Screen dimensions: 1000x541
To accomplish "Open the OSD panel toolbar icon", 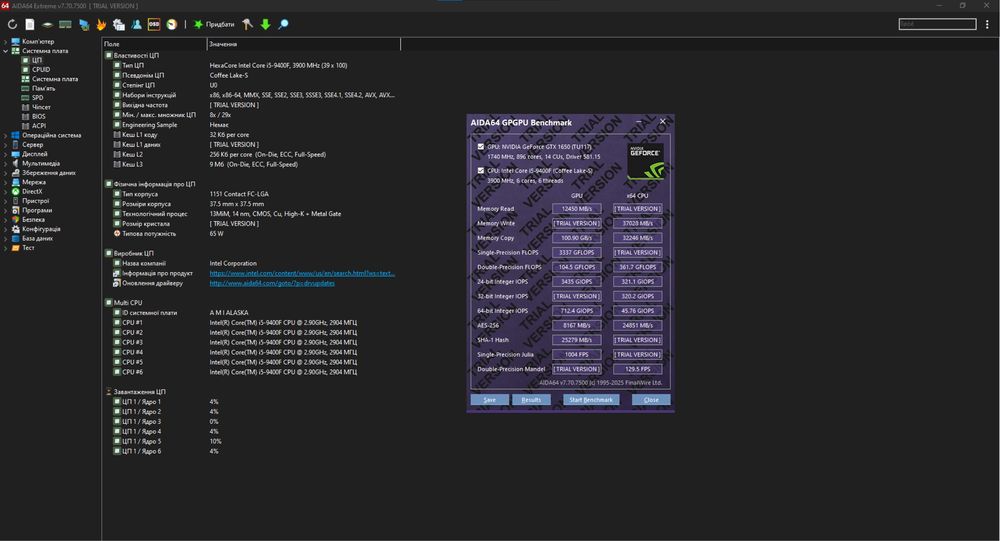I will (x=154, y=24).
